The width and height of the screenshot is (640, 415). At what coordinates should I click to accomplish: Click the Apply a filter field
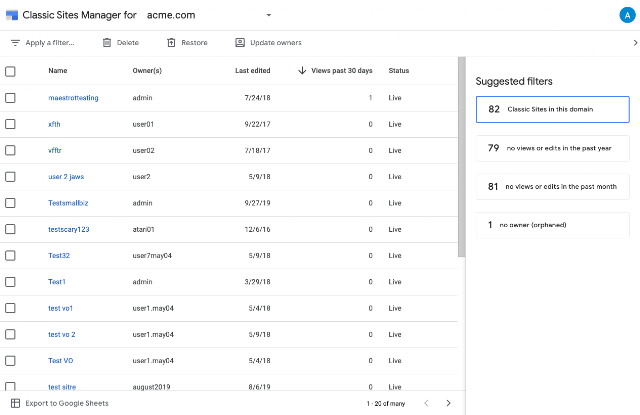click(x=50, y=43)
